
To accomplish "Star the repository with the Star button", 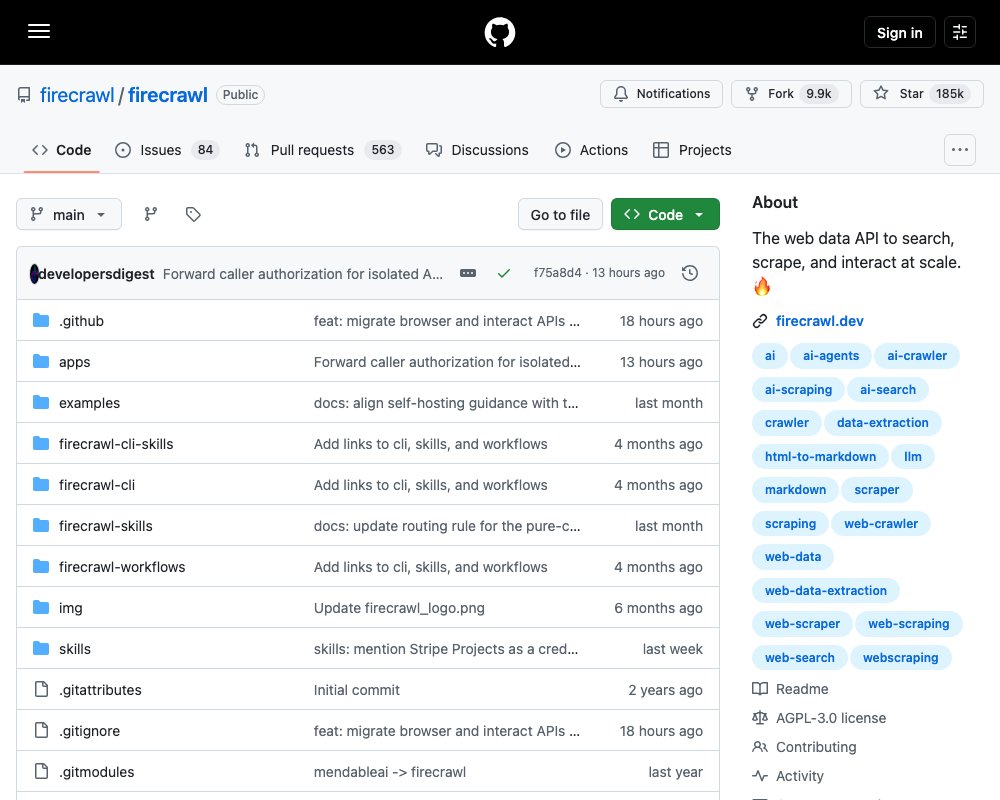I will tap(922, 94).
